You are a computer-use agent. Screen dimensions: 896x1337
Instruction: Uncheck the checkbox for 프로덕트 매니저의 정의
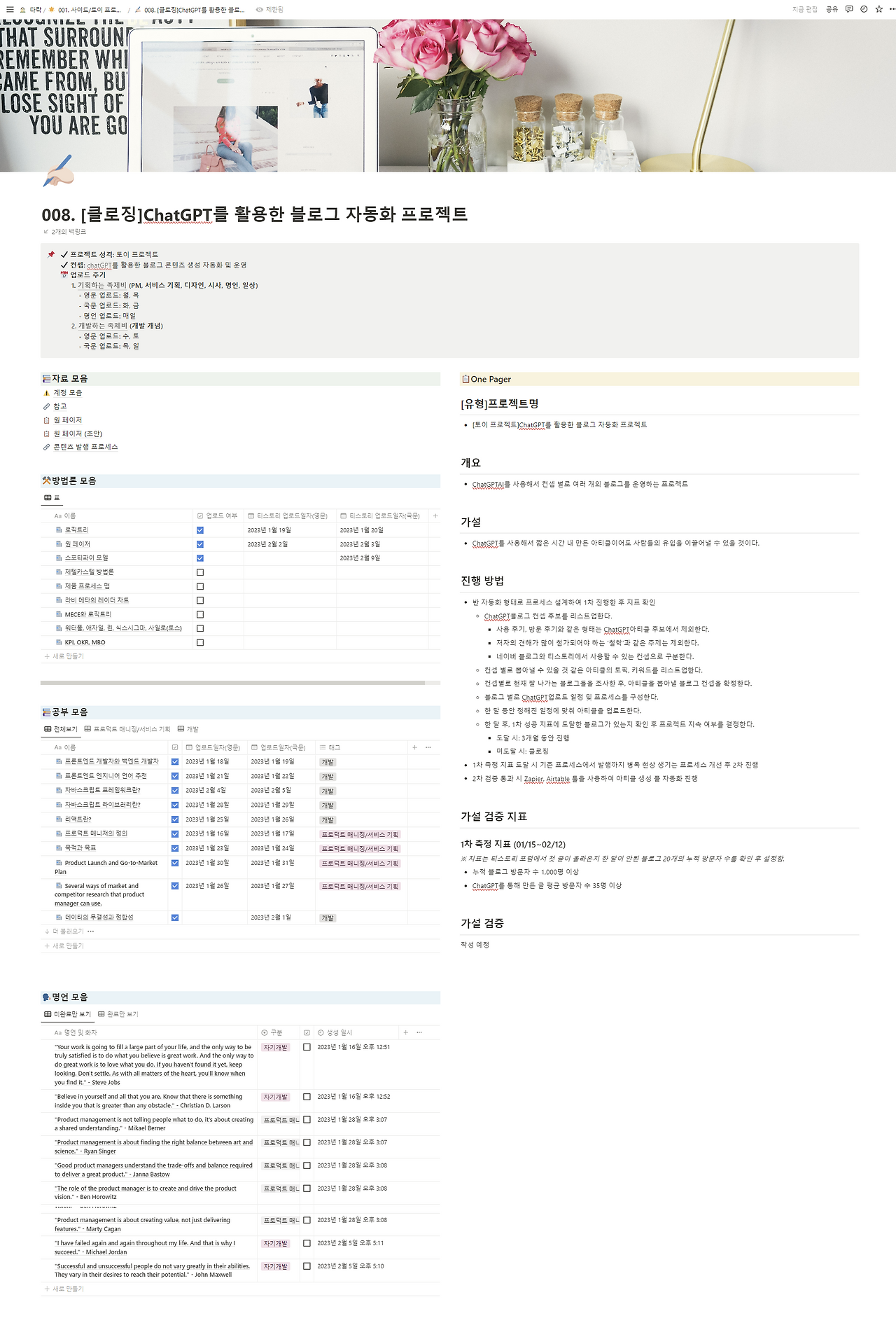pos(175,834)
